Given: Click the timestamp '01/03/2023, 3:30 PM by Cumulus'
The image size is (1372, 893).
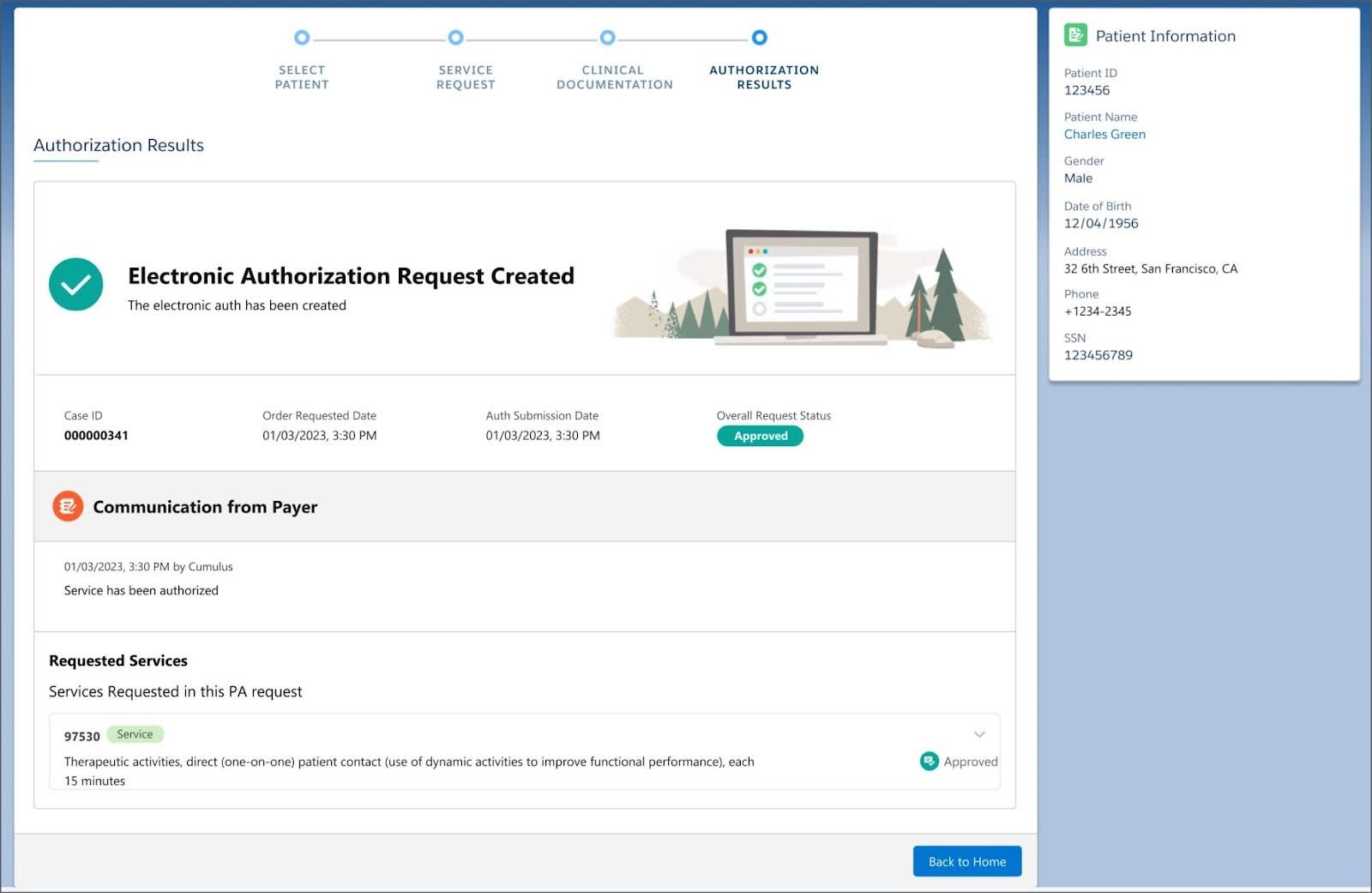Looking at the screenshot, I should [x=148, y=566].
